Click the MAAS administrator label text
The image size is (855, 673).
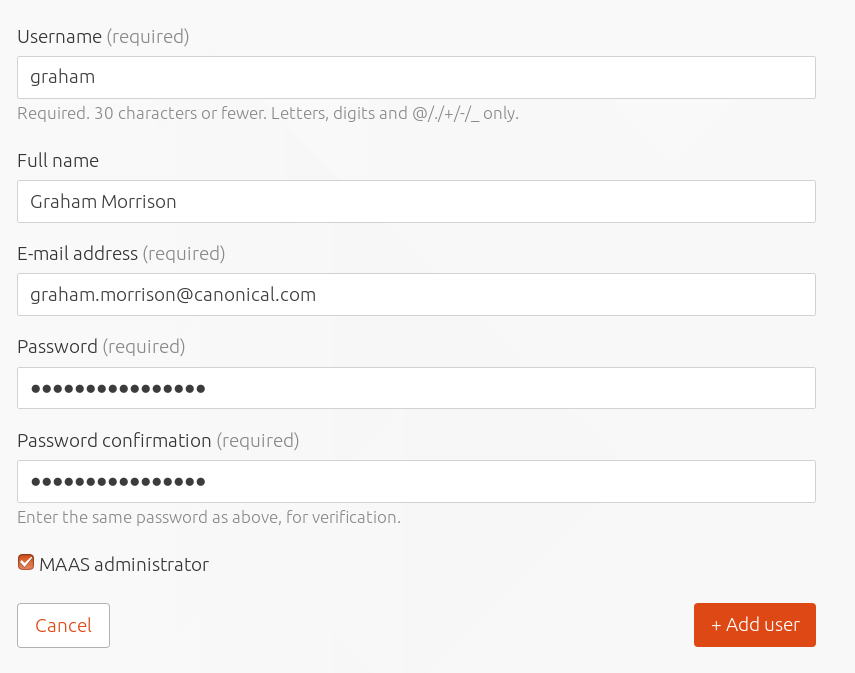click(x=124, y=564)
